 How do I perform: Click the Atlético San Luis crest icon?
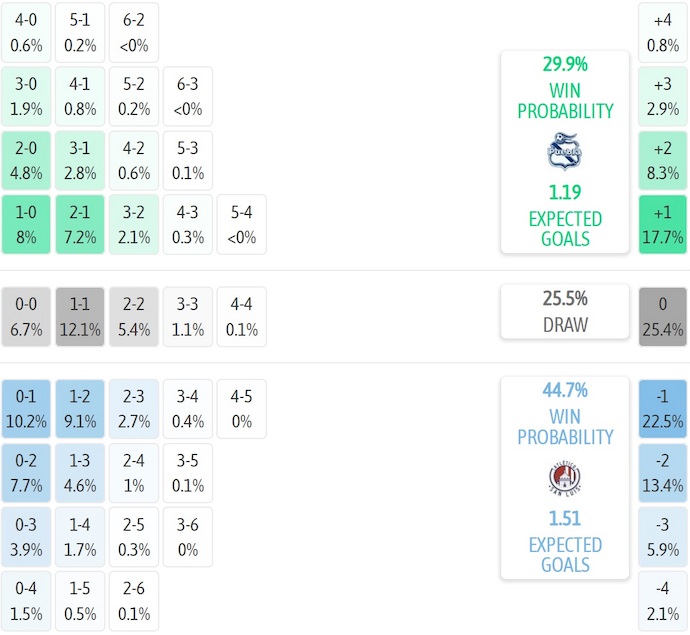(565, 478)
